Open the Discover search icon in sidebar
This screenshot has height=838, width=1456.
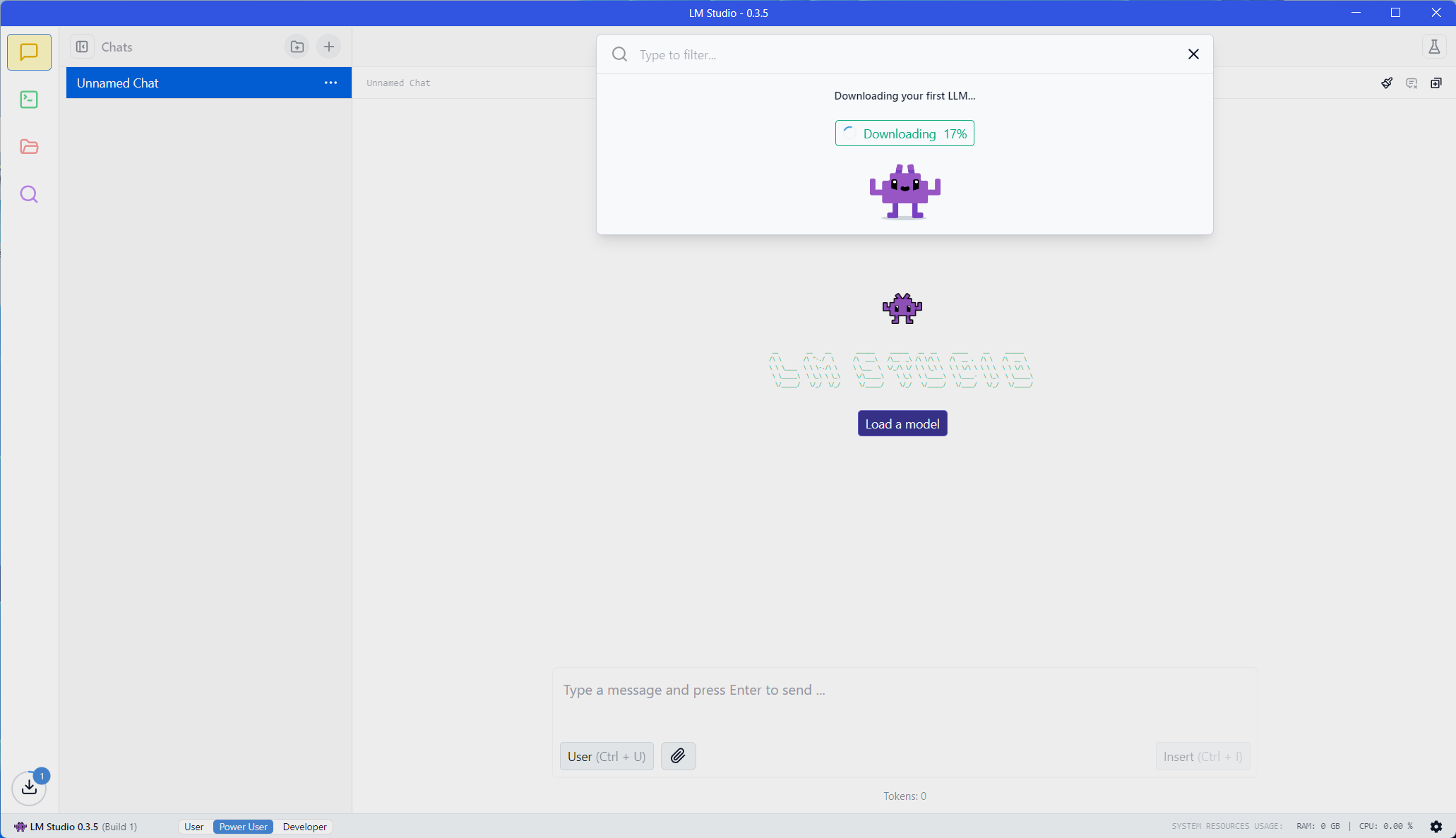pyautogui.click(x=29, y=194)
